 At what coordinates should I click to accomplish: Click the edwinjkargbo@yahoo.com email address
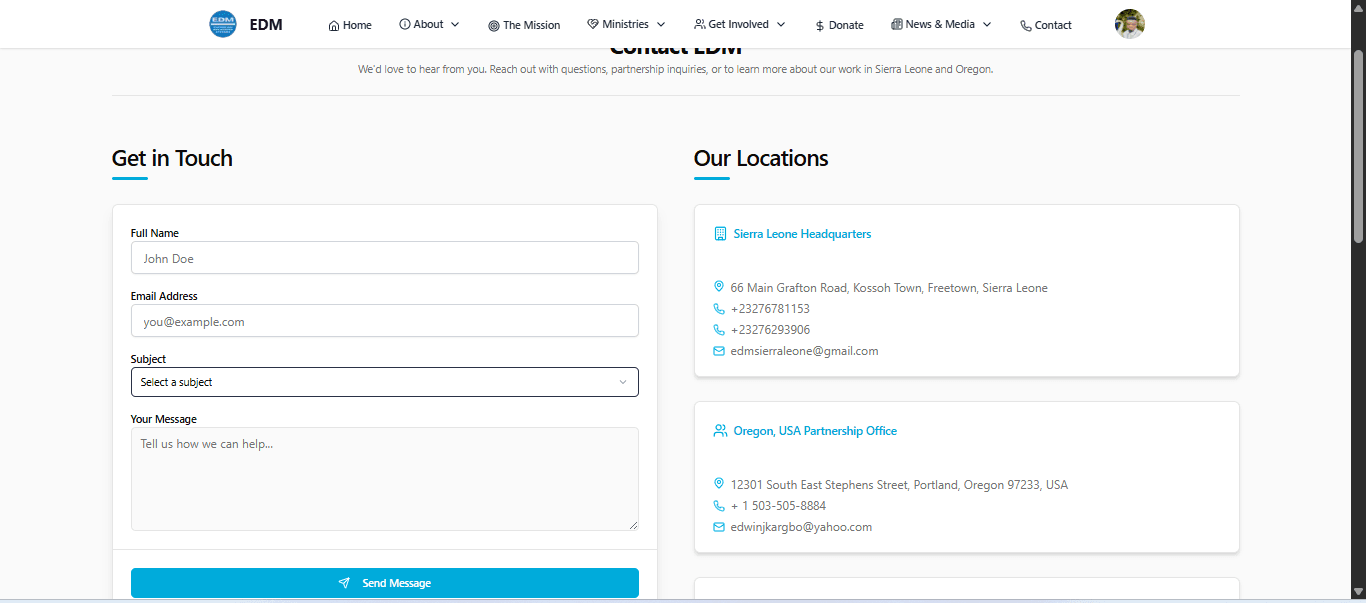(801, 527)
